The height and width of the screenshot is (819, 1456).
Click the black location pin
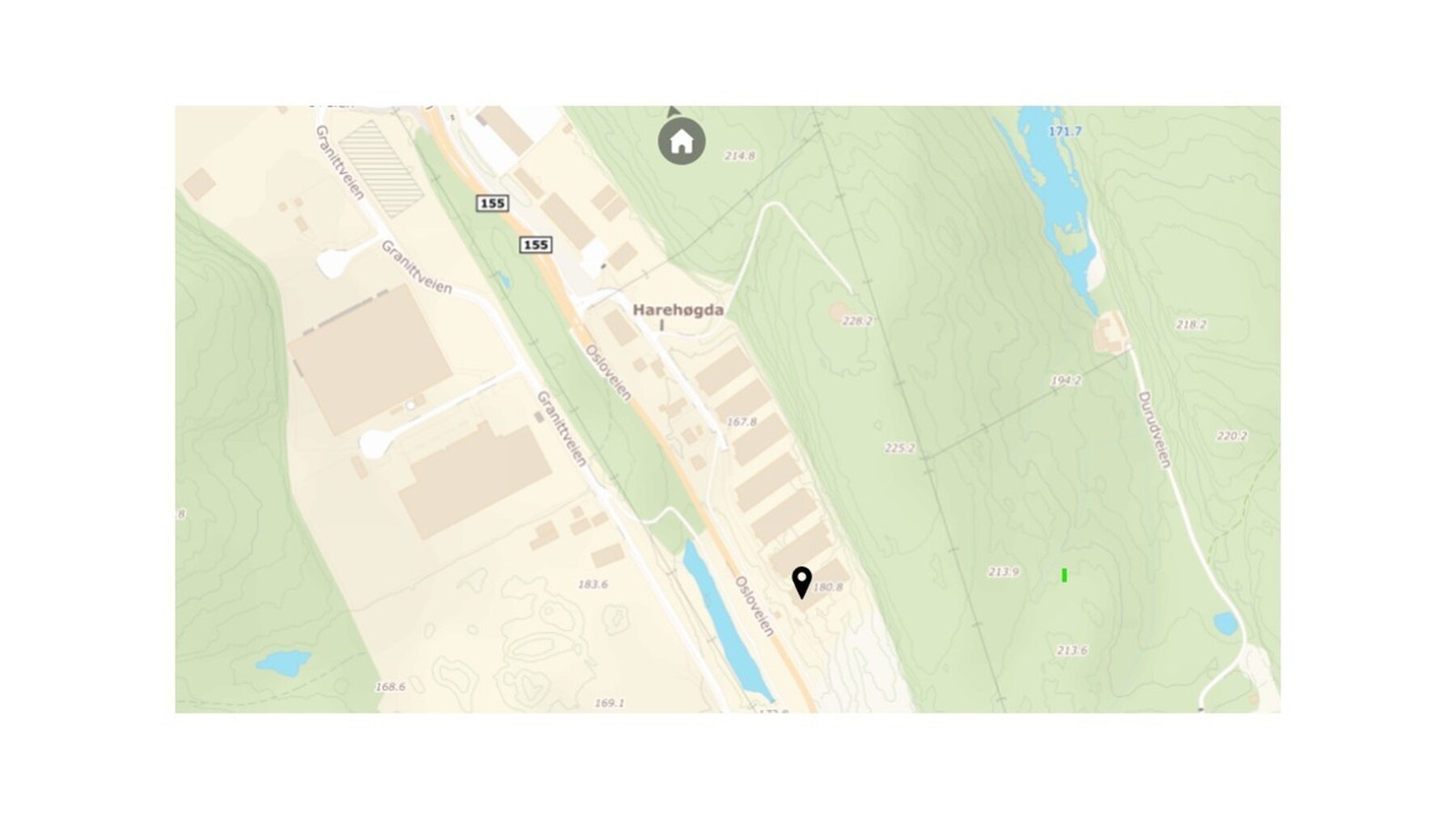point(802,582)
